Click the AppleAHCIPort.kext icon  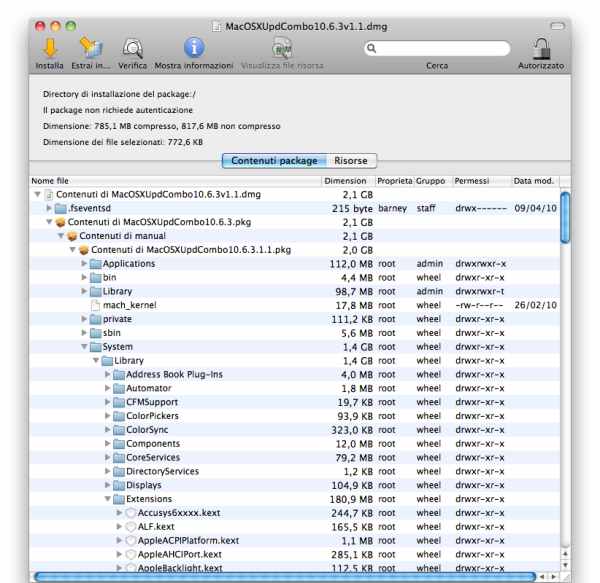130,554
